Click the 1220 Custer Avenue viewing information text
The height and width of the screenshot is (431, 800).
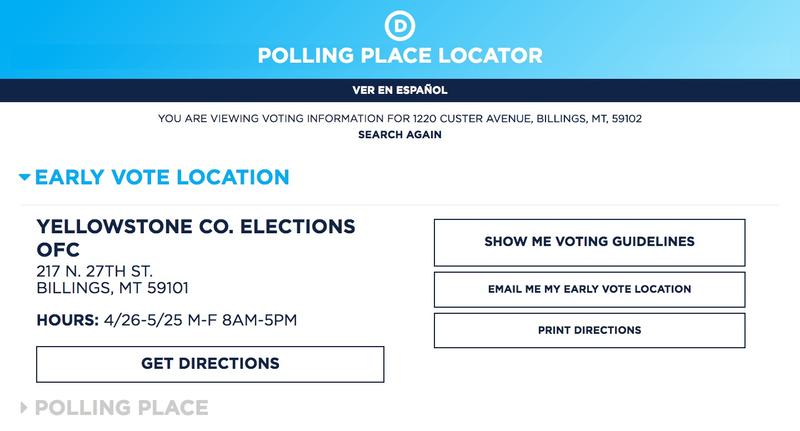tap(399, 119)
